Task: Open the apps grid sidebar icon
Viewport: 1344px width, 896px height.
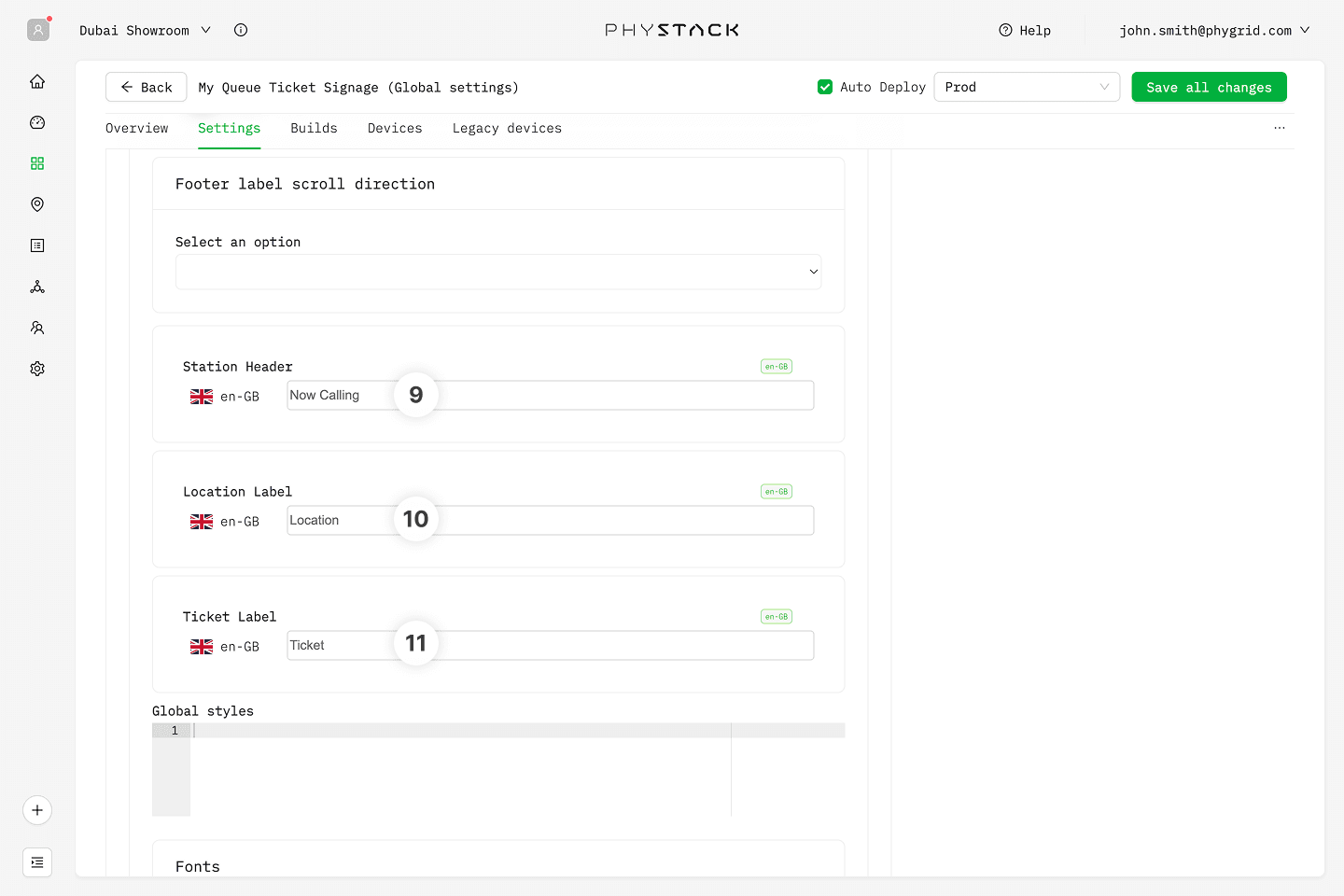Action: pyautogui.click(x=37, y=163)
